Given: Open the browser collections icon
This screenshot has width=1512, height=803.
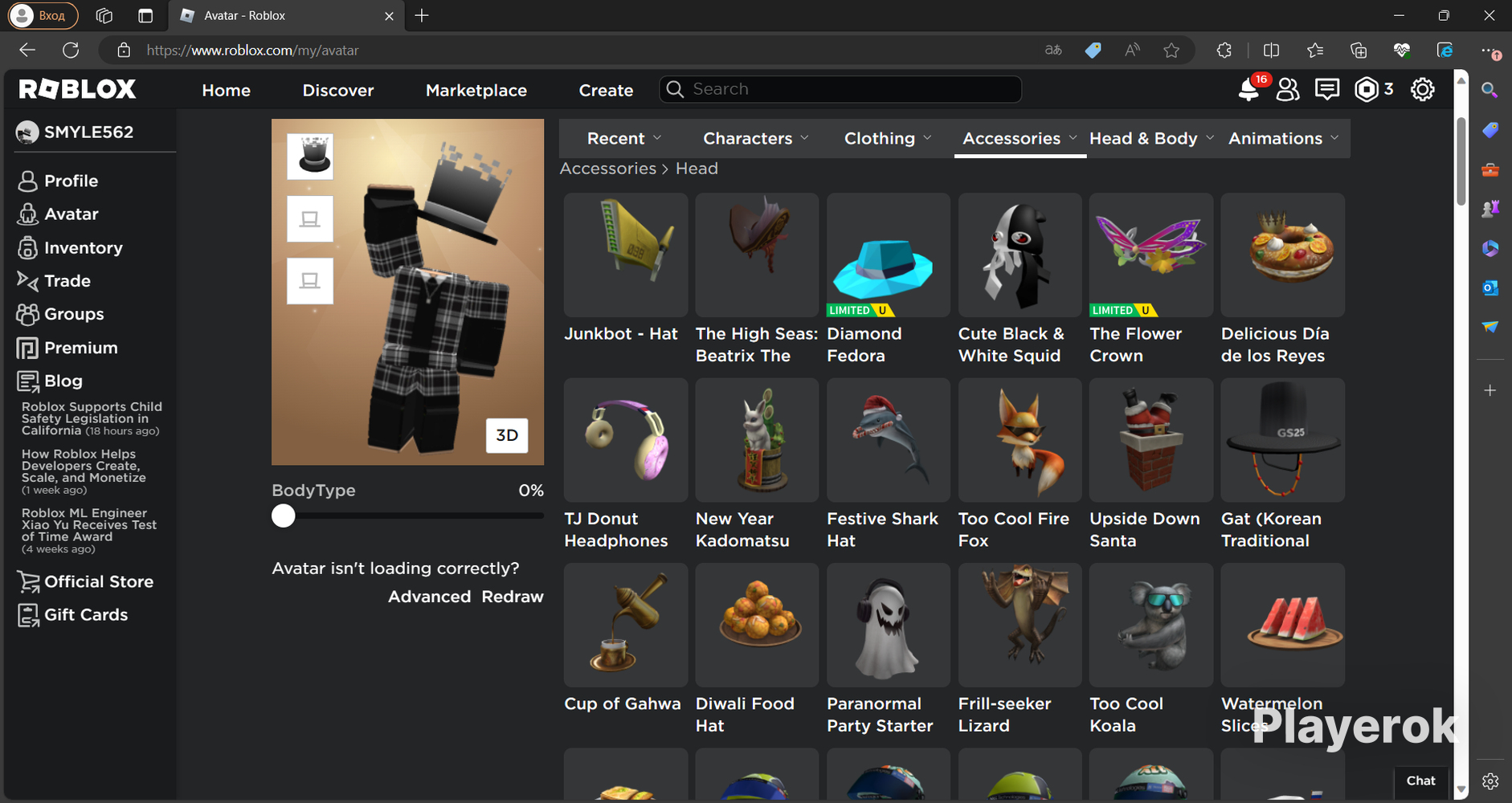Looking at the screenshot, I should coord(1359,50).
